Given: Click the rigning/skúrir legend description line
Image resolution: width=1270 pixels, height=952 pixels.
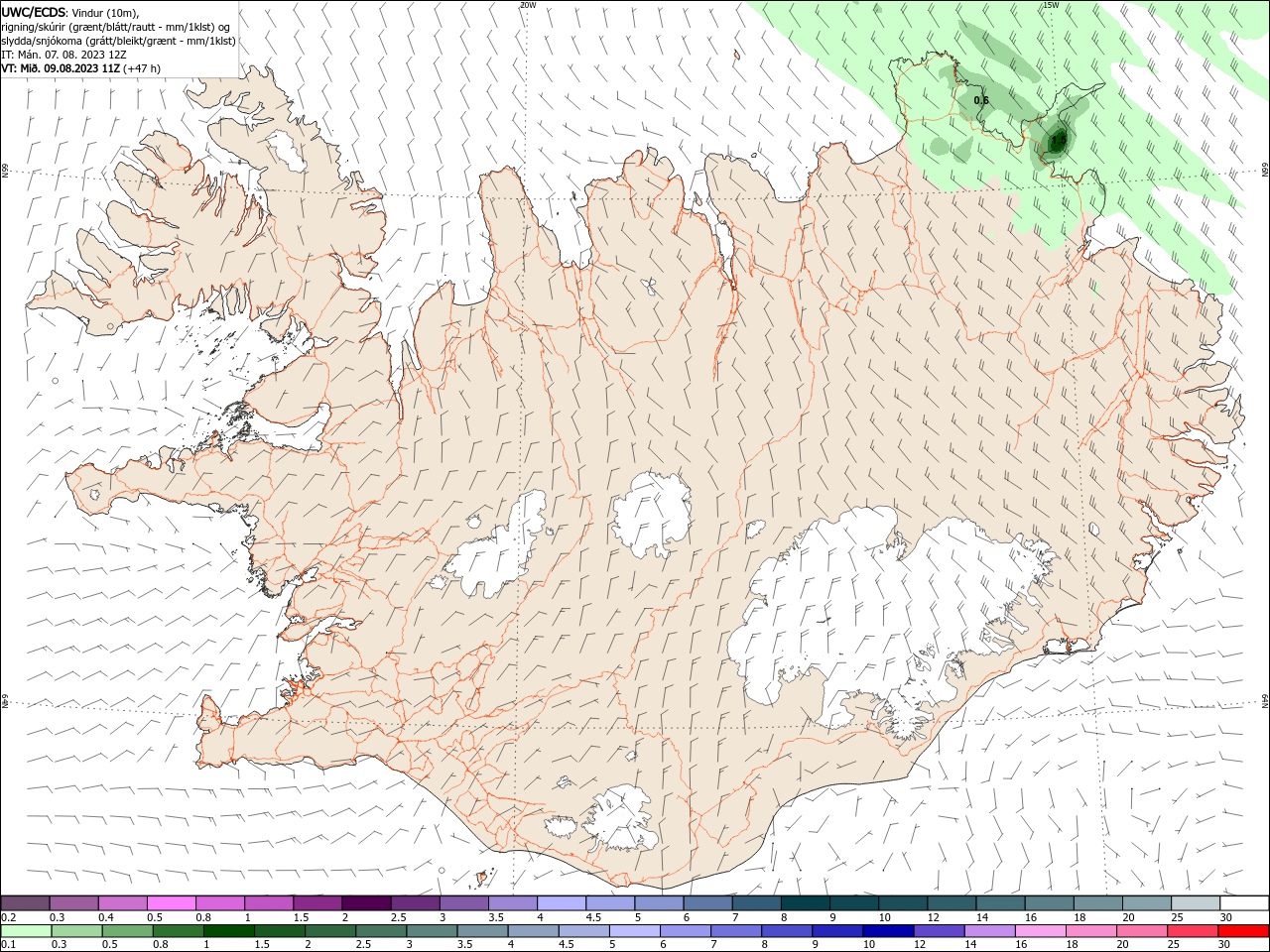Looking at the screenshot, I should (116, 27).
